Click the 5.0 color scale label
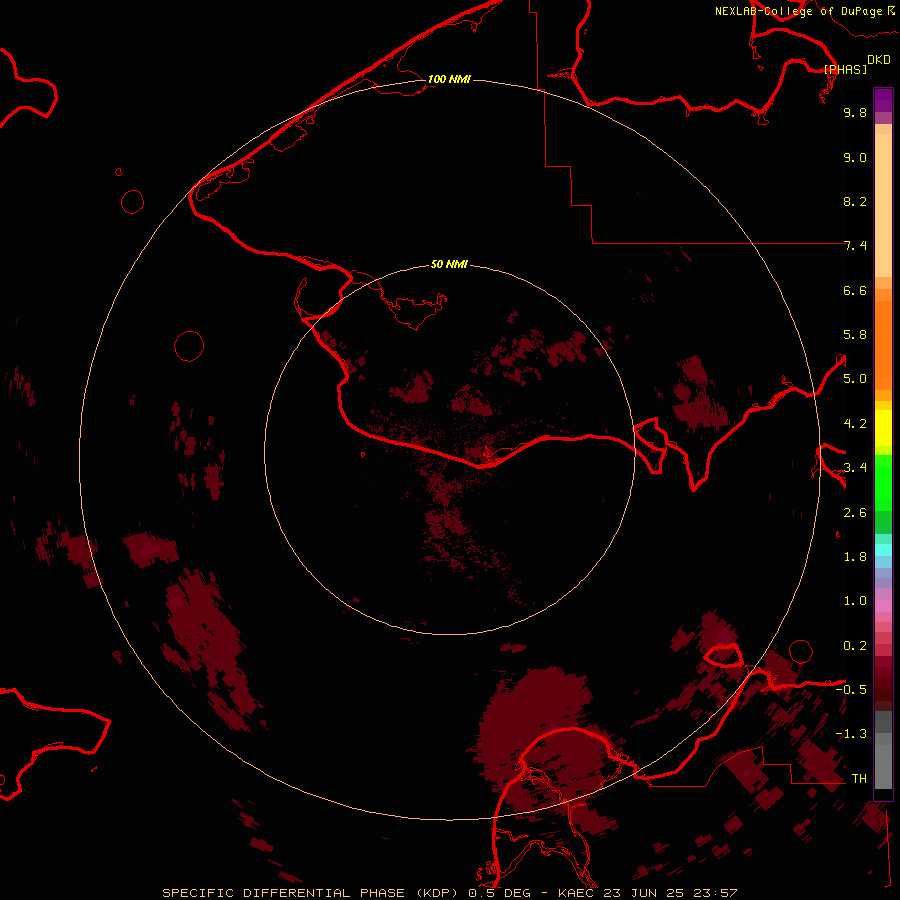Screen dimensions: 900x900 tap(855, 379)
